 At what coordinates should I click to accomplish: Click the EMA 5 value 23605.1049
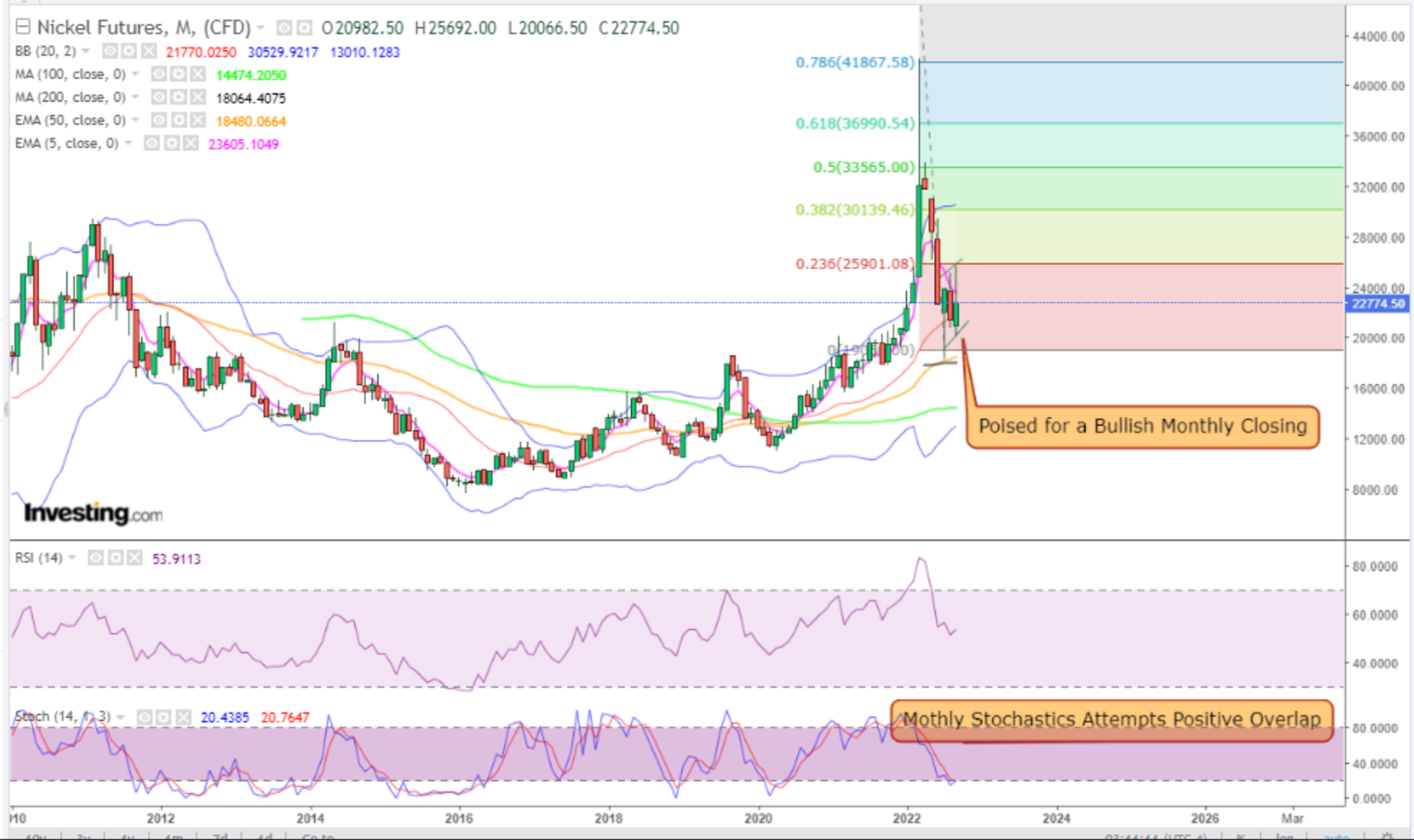(243, 144)
